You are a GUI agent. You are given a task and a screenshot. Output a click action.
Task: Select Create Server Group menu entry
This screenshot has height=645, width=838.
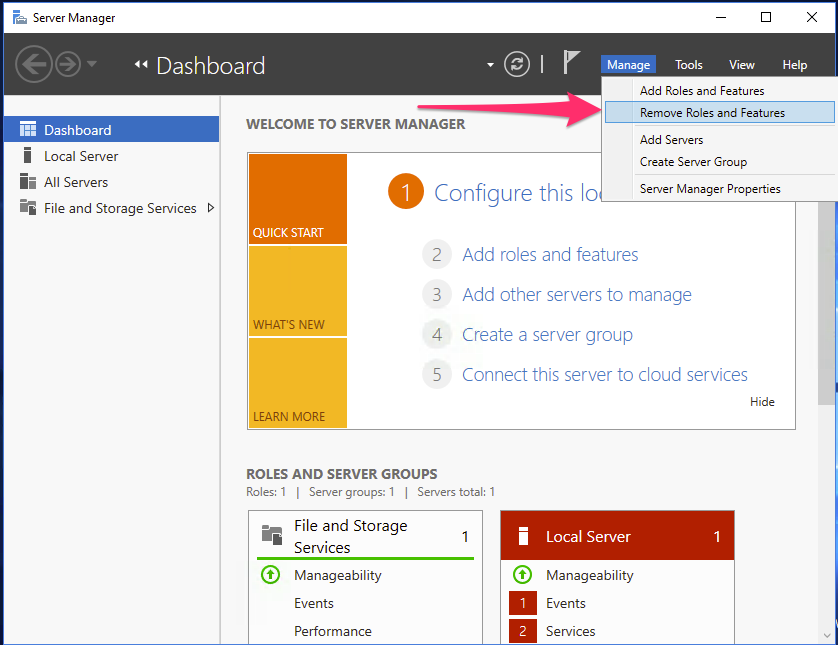point(719,161)
